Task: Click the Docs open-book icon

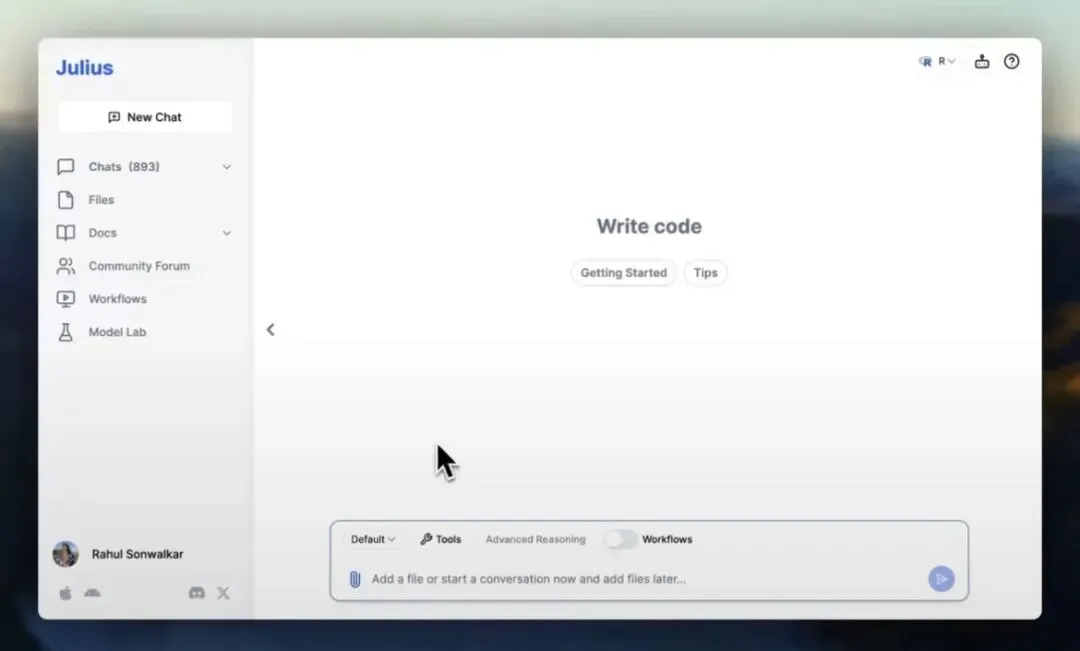Action: pos(65,233)
